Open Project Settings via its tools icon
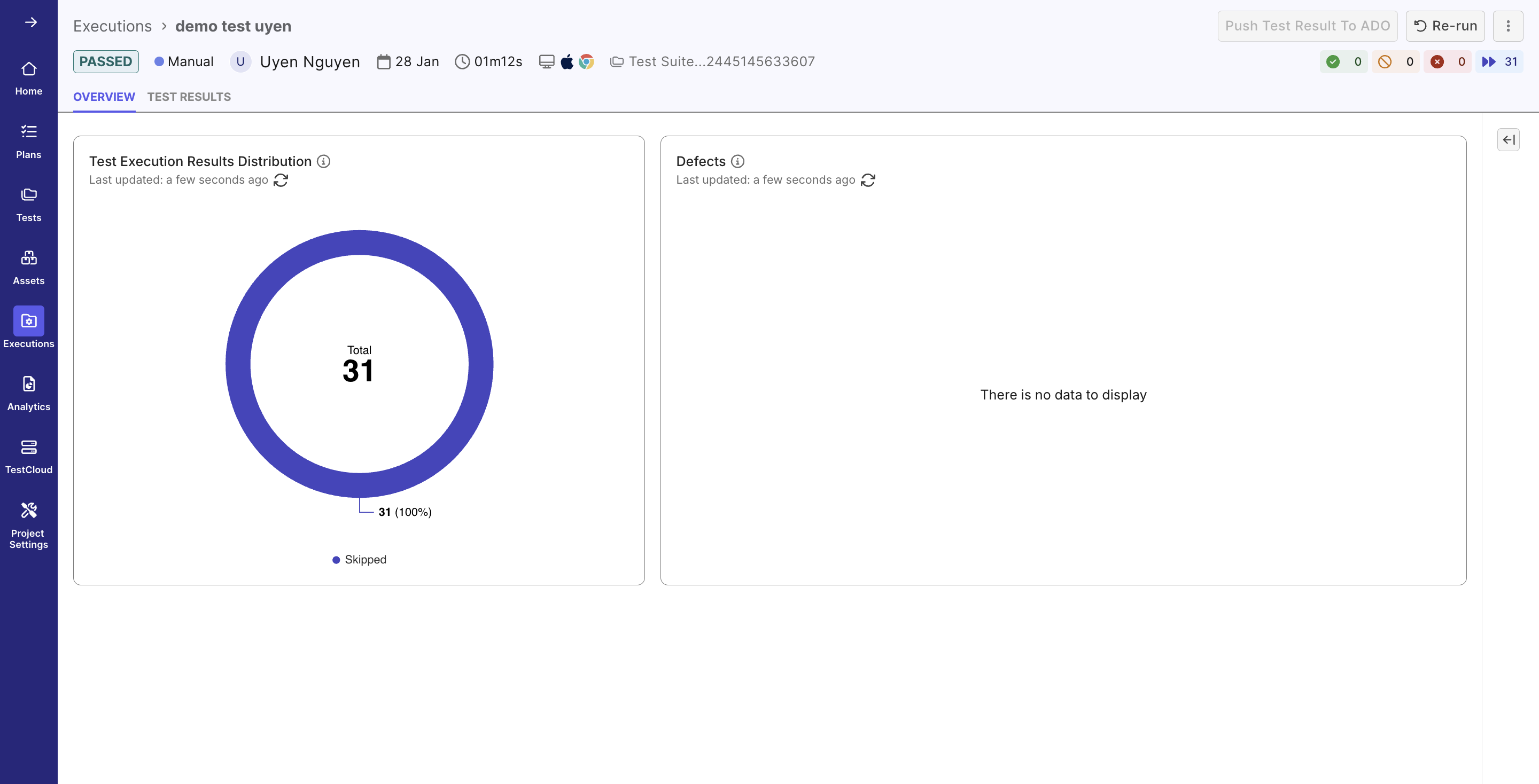Screen dimensions: 1539x784 point(29,509)
